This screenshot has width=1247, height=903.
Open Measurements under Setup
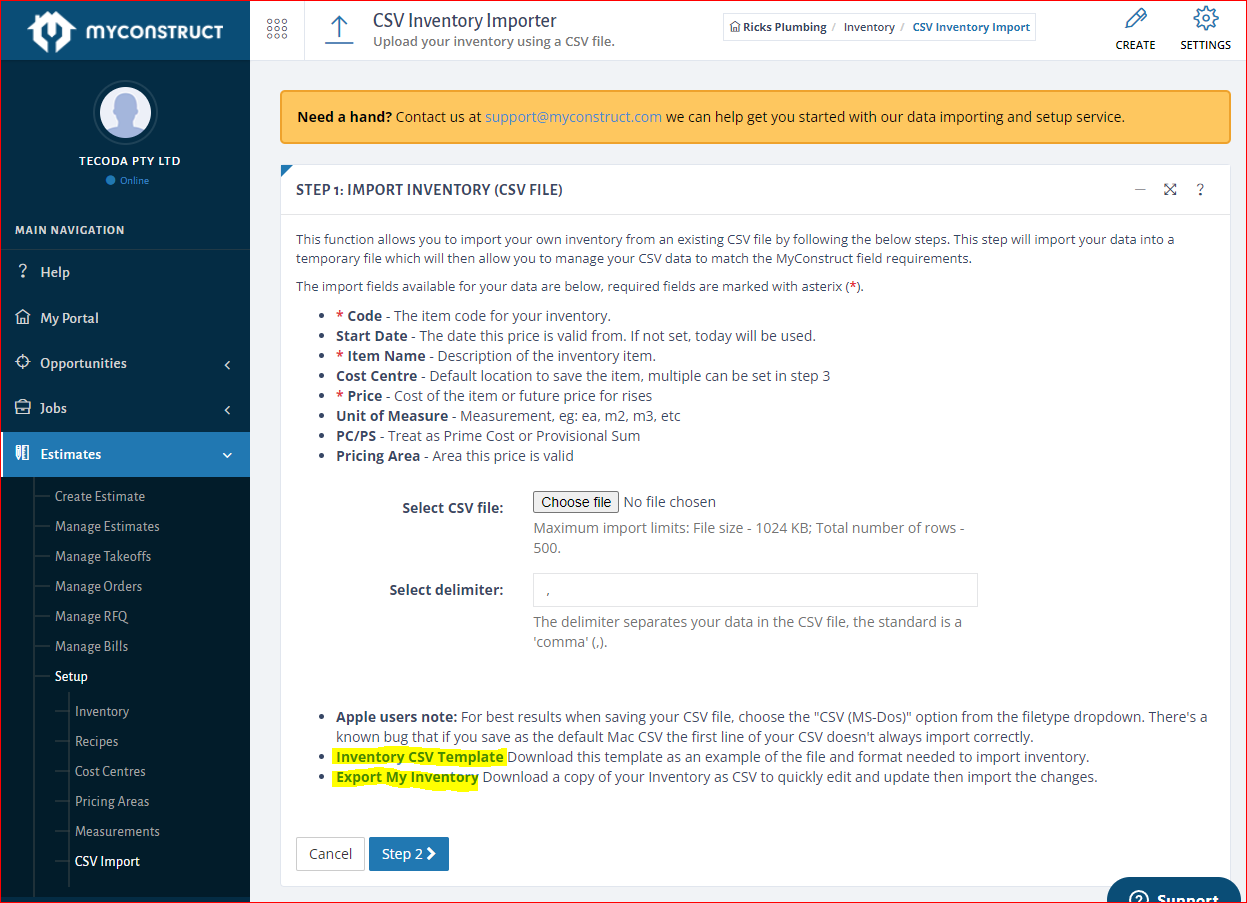(117, 831)
